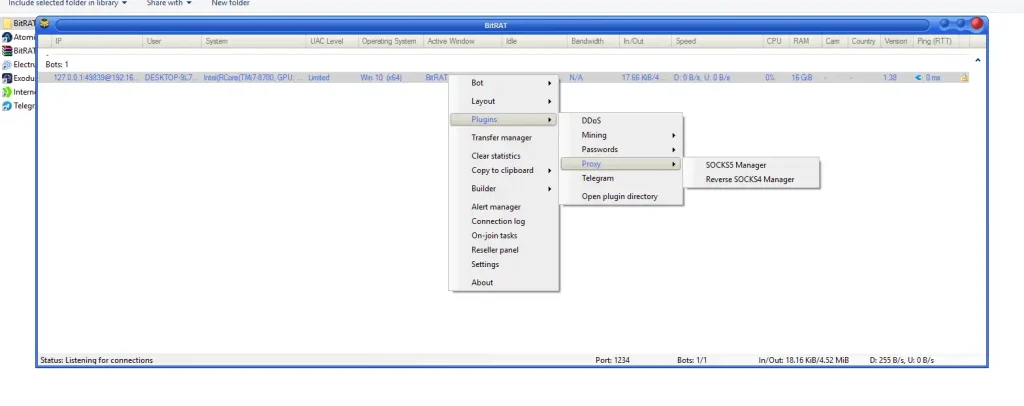
Task: Select the Electrum icon in file list
Action: [7, 64]
